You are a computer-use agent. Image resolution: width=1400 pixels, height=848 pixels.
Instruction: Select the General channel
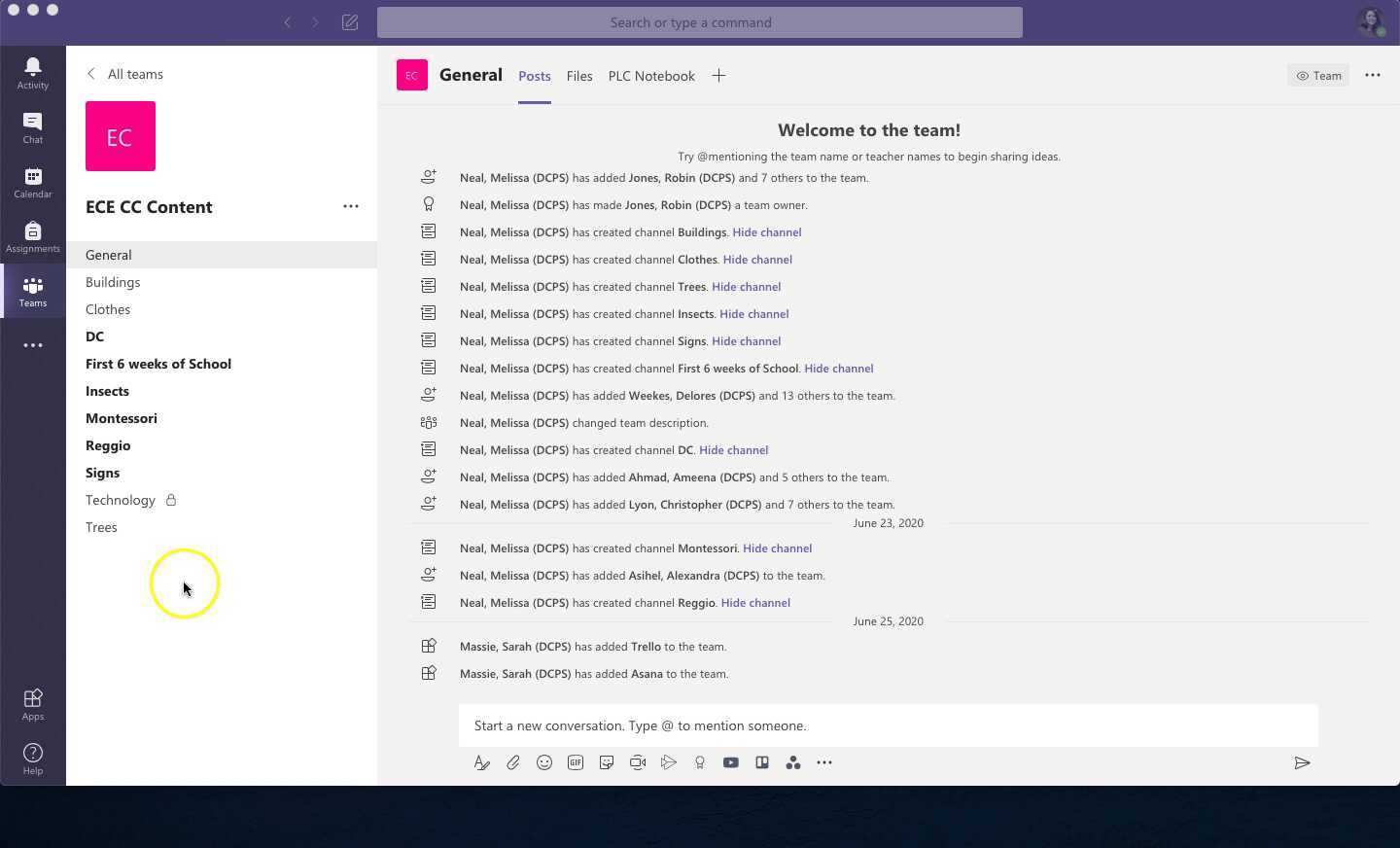tap(222, 255)
